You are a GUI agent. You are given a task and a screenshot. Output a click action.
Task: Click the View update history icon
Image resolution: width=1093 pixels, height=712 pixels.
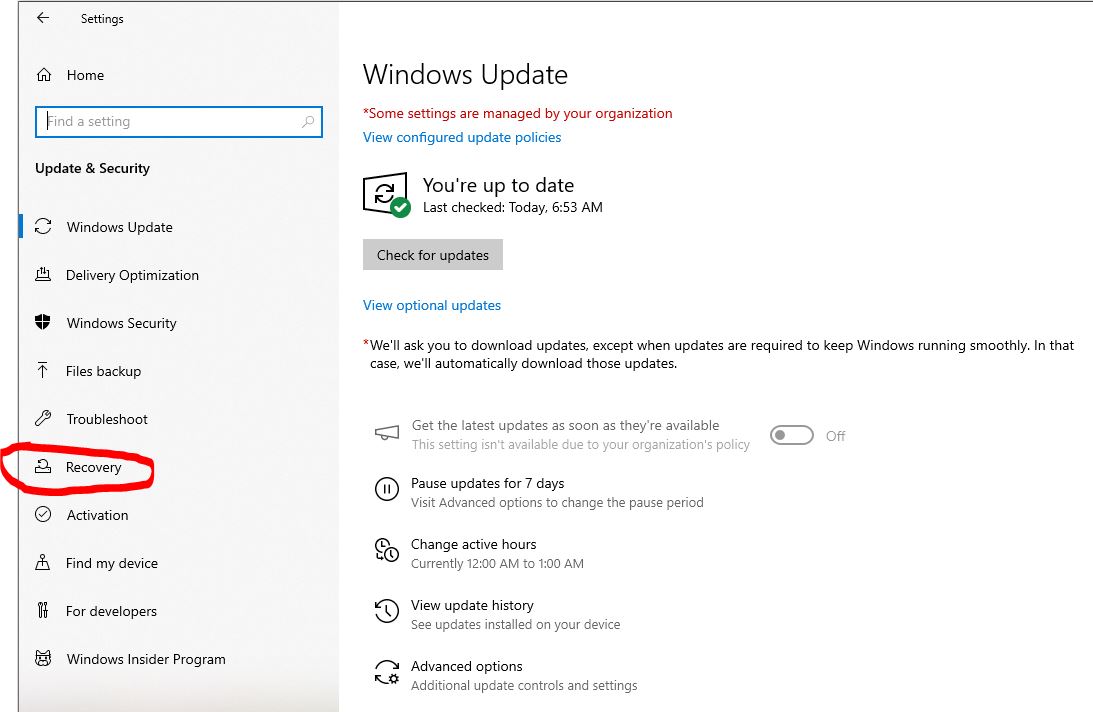click(387, 611)
